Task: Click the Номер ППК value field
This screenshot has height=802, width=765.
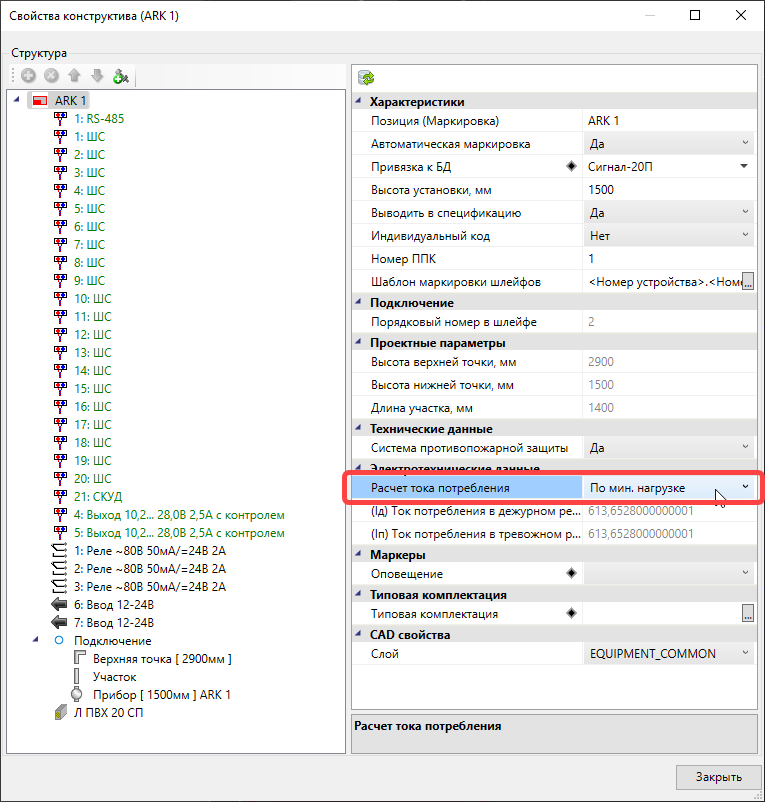Action: coord(668,259)
